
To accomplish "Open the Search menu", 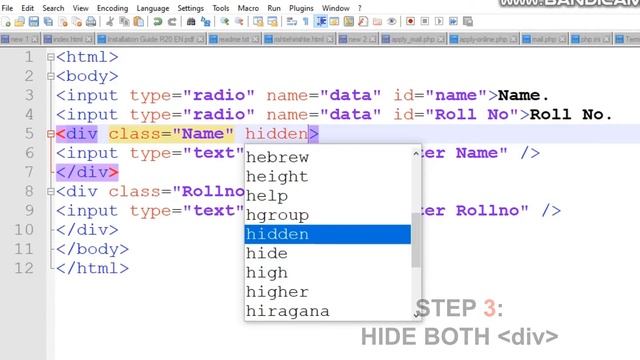I will pos(53,8).
